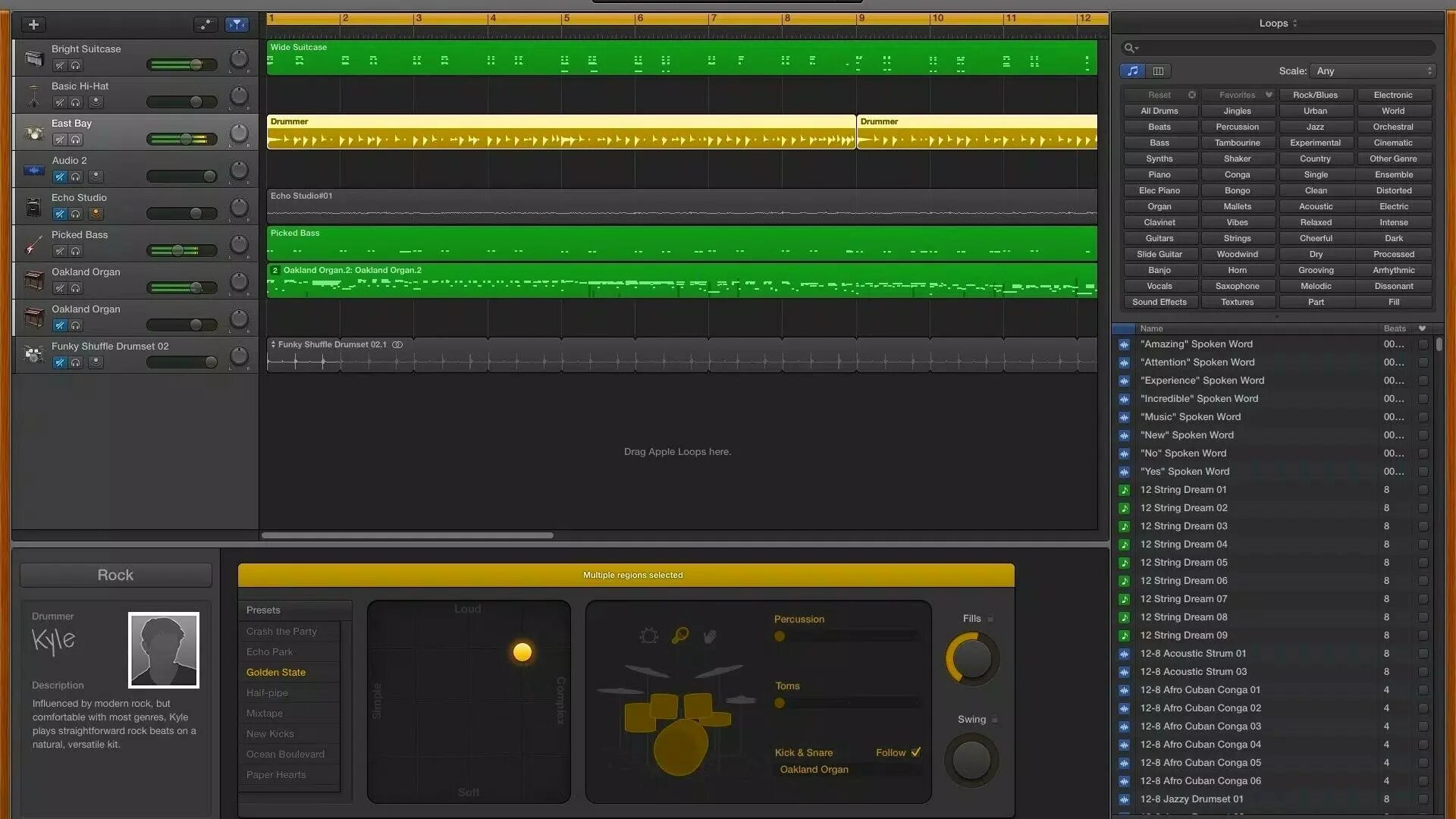This screenshot has width=1456, height=819.
Task: Toggle the Fills lock
Action: 990,619
